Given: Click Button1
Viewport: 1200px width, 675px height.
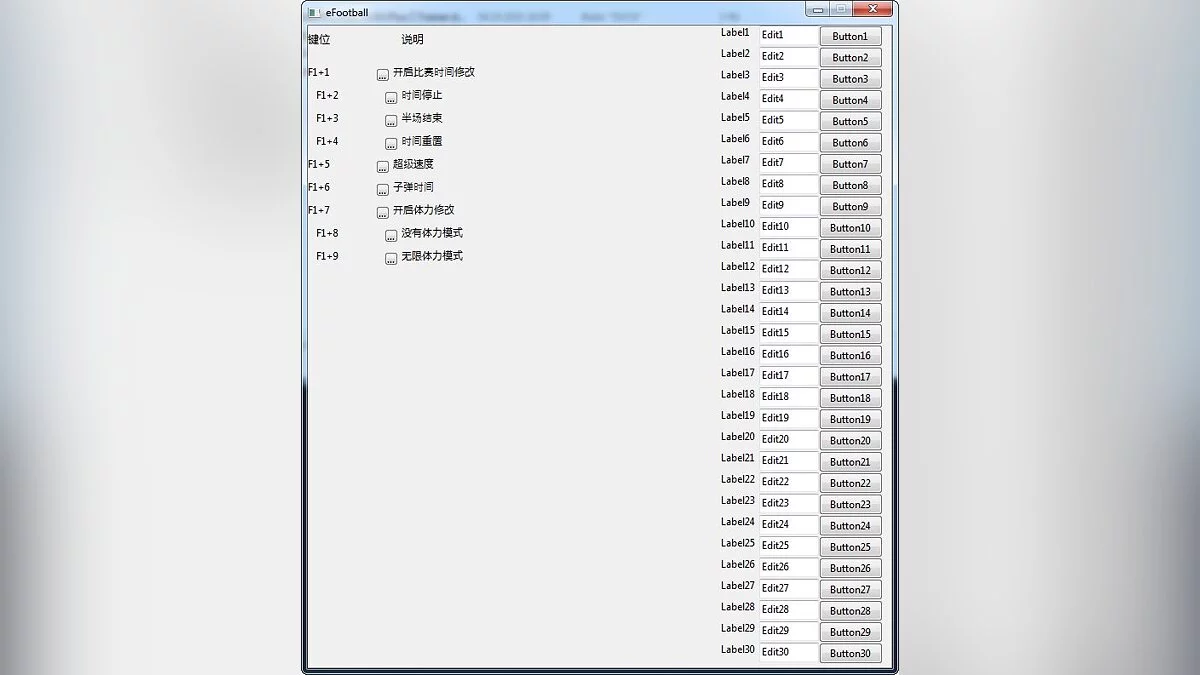Looking at the screenshot, I should click(x=851, y=36).
